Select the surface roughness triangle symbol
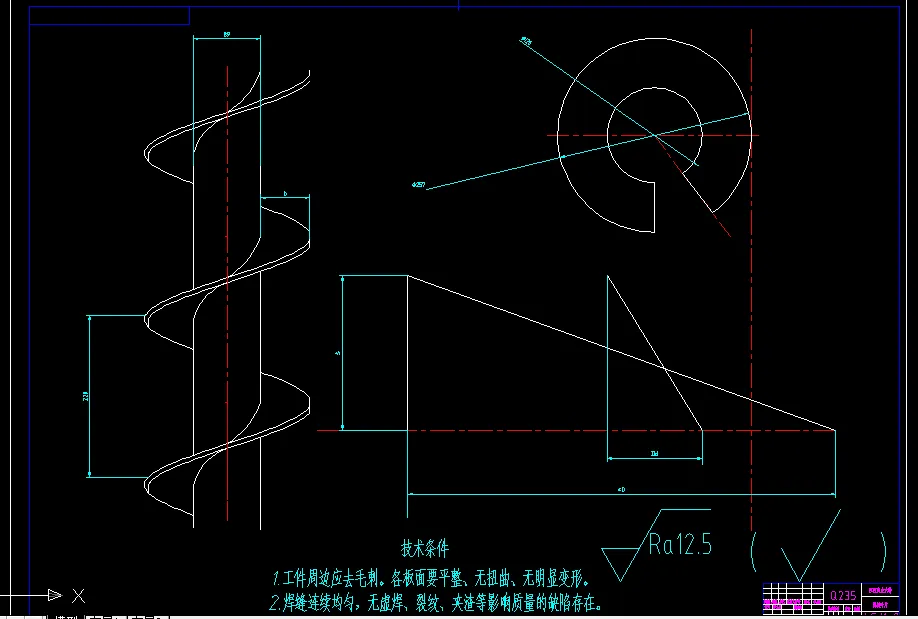Viewport: 918px width, 619px height. 621,565
